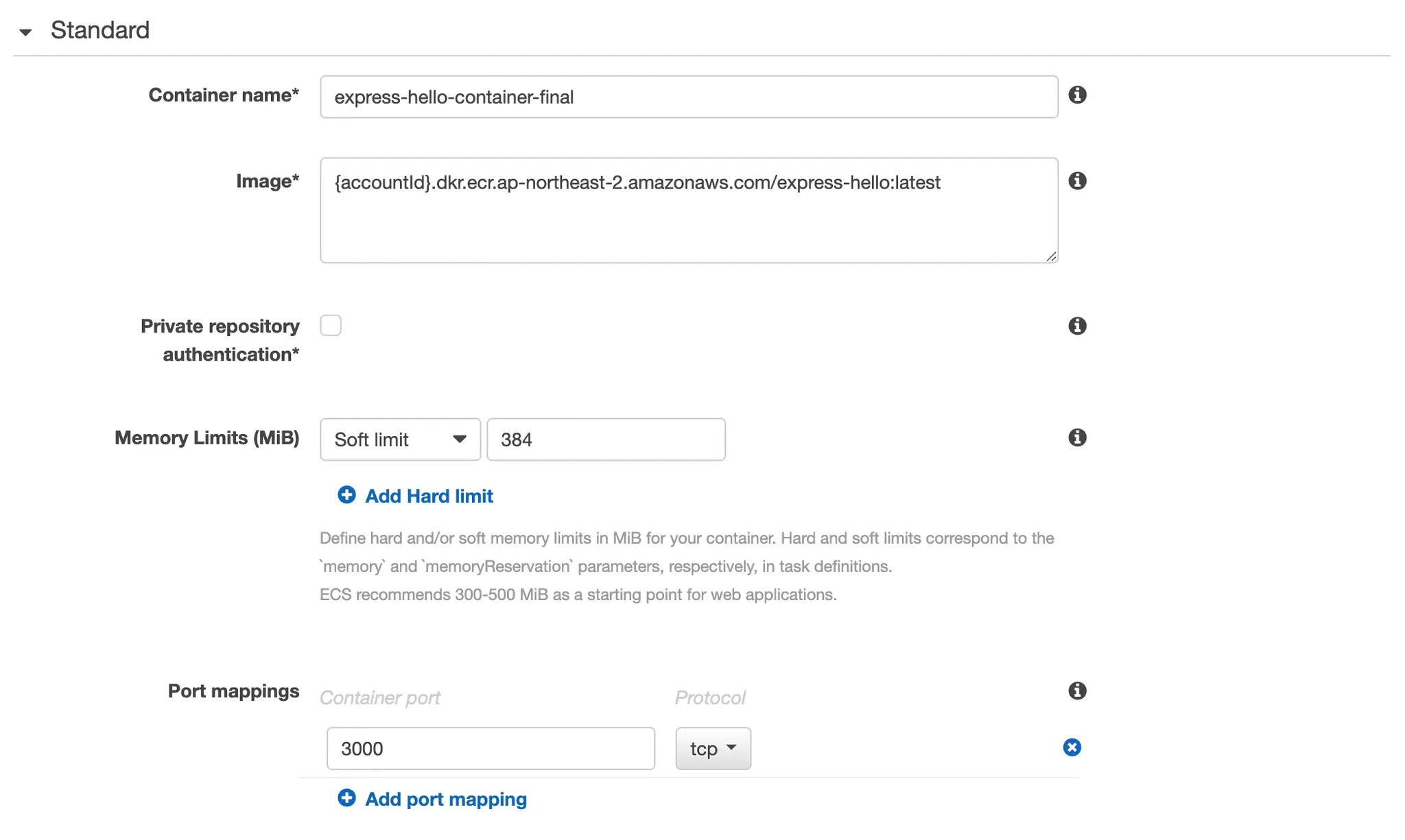The image size is (1405, 840).
Task: Click info icon next to Container name
Action: pos(1077,95)
